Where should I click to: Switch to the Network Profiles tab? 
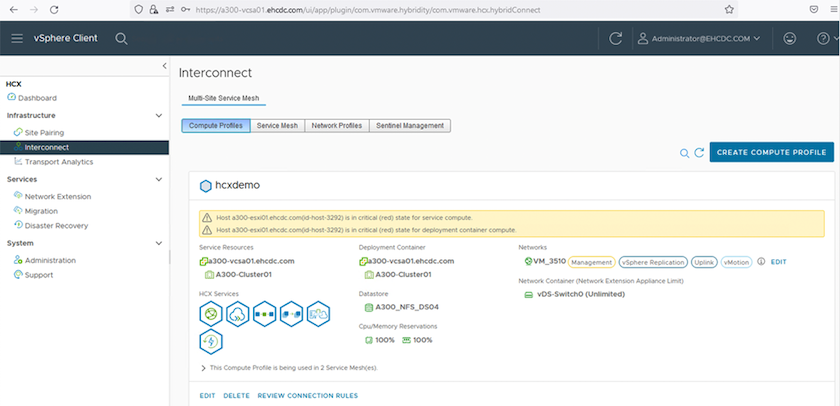pos(336,126)
